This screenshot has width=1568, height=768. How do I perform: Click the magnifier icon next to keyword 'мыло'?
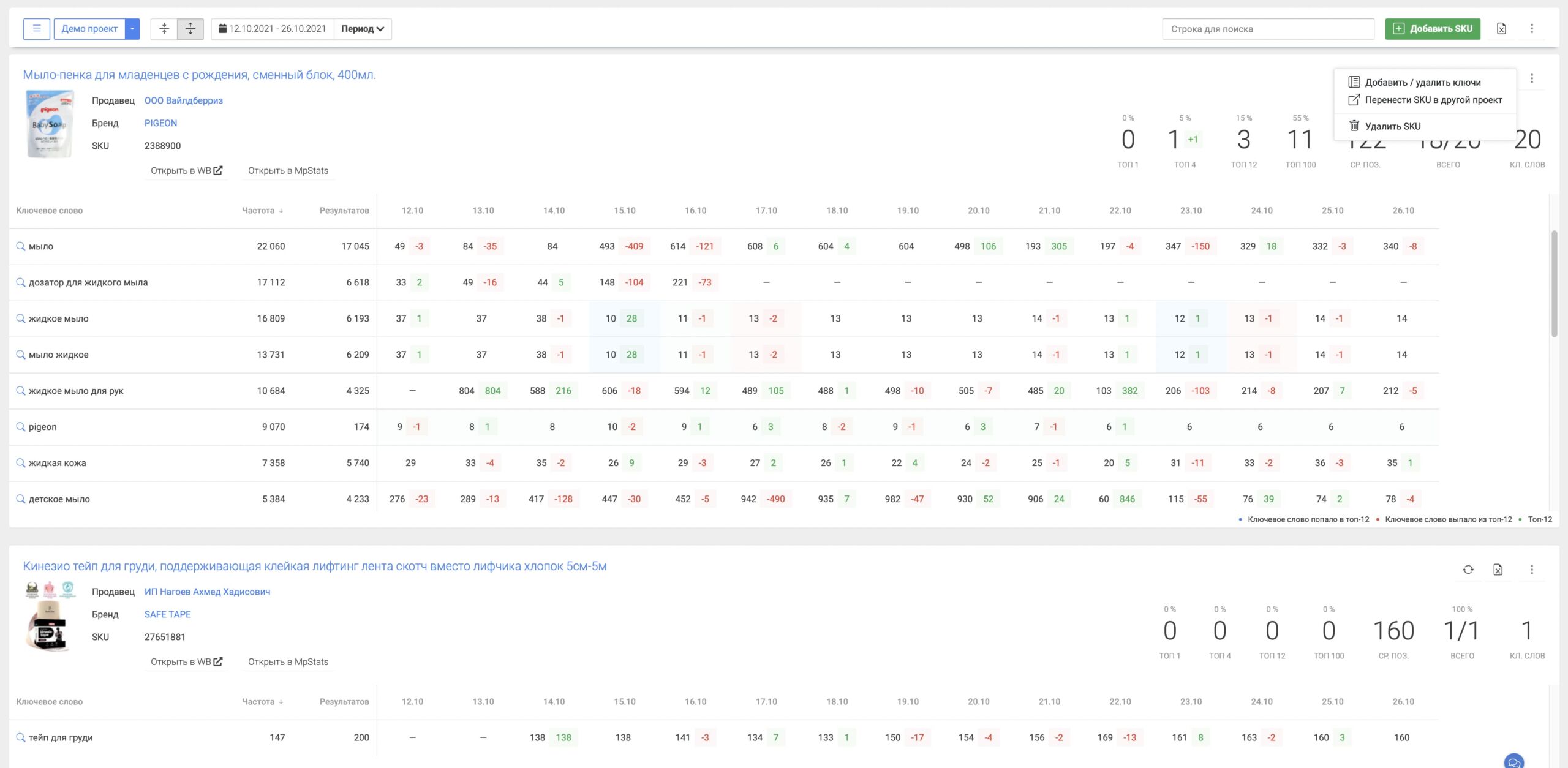point(20,246)
